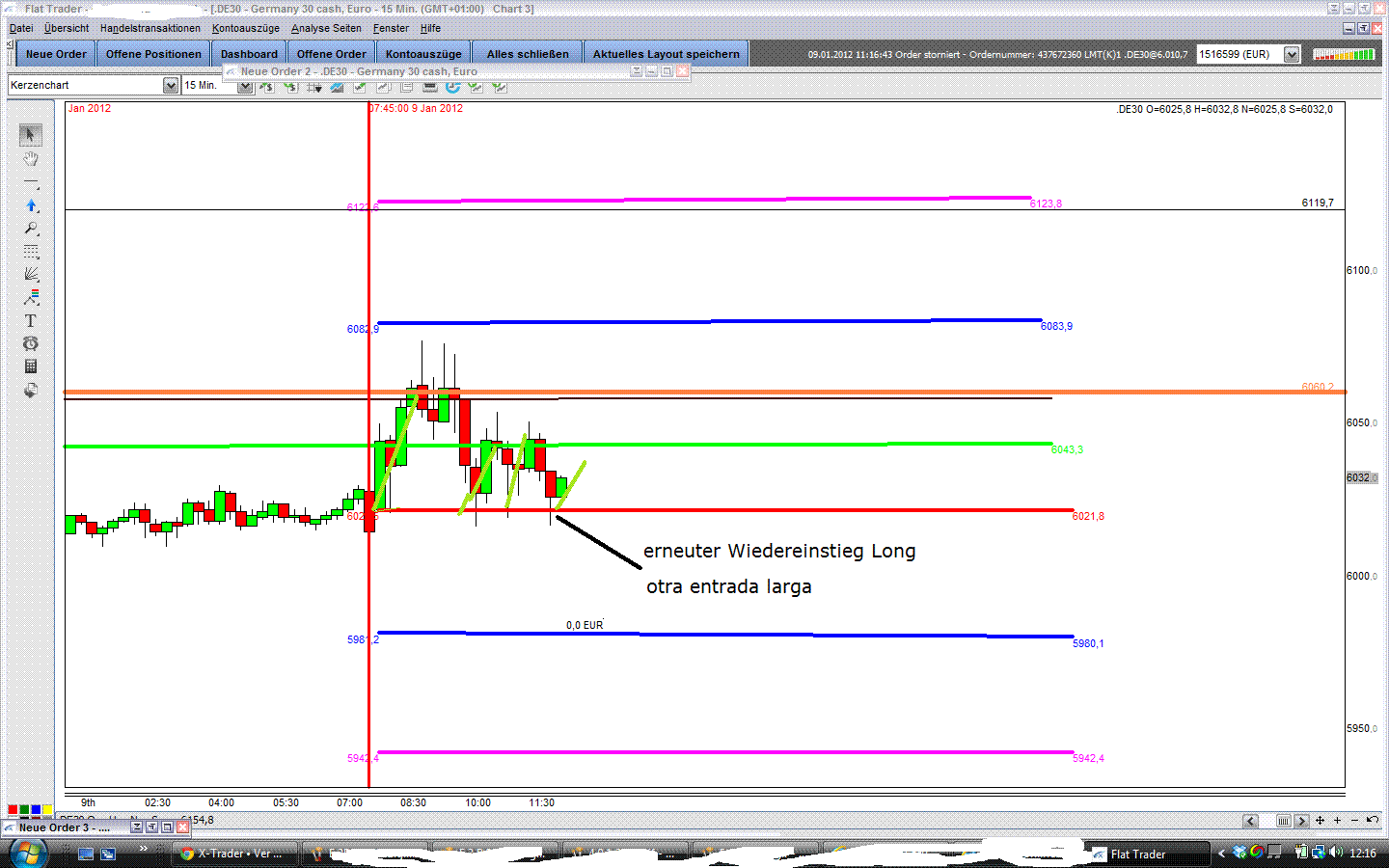The image size is (1389, 868).
Task: Click the volume icon in system tray
Action: [1336, 853]
